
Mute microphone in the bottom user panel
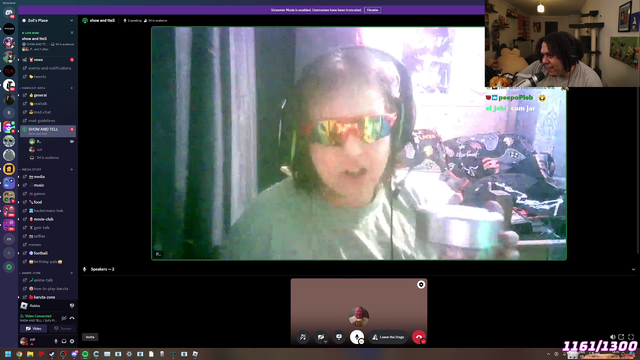pyautogui.click(x=56, y=341)
